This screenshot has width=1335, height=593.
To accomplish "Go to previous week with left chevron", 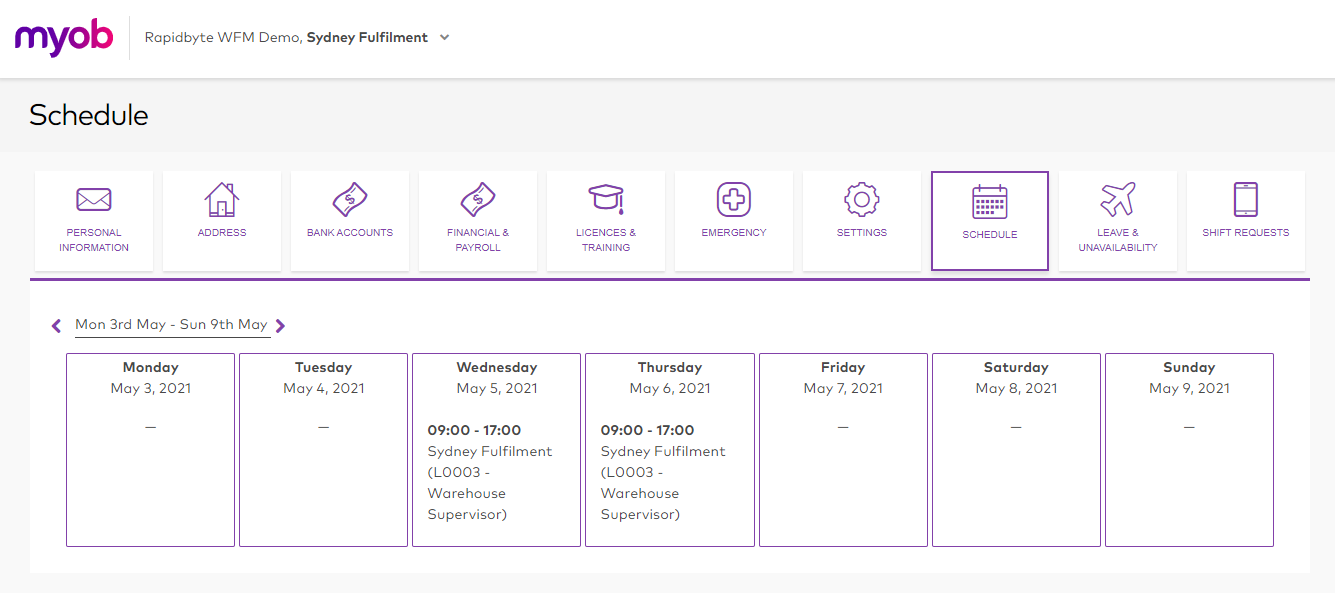I will tap(57, 326).
